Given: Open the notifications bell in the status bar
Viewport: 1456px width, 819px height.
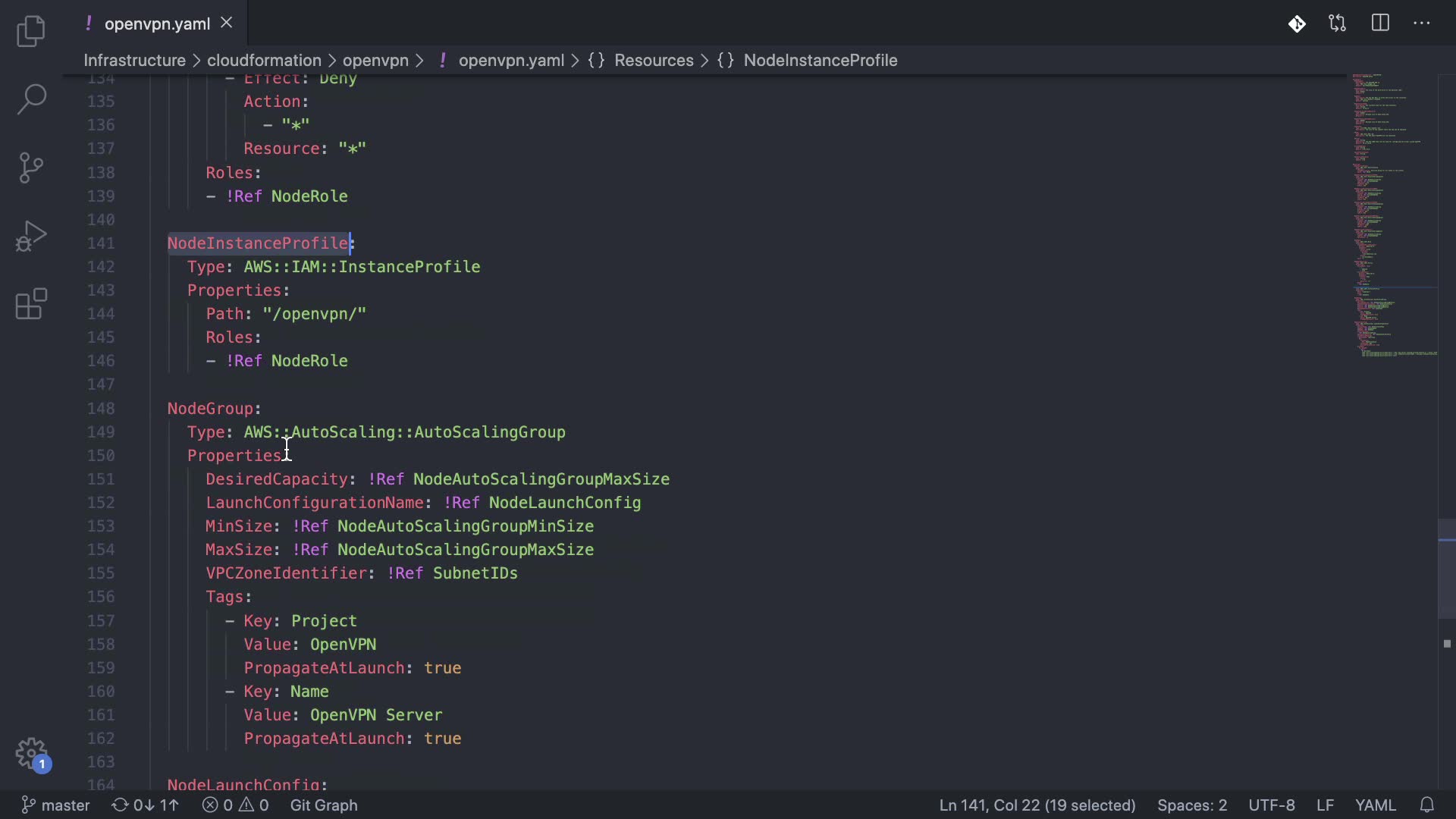Looking at the screenshot, I should pos(1426,805).
